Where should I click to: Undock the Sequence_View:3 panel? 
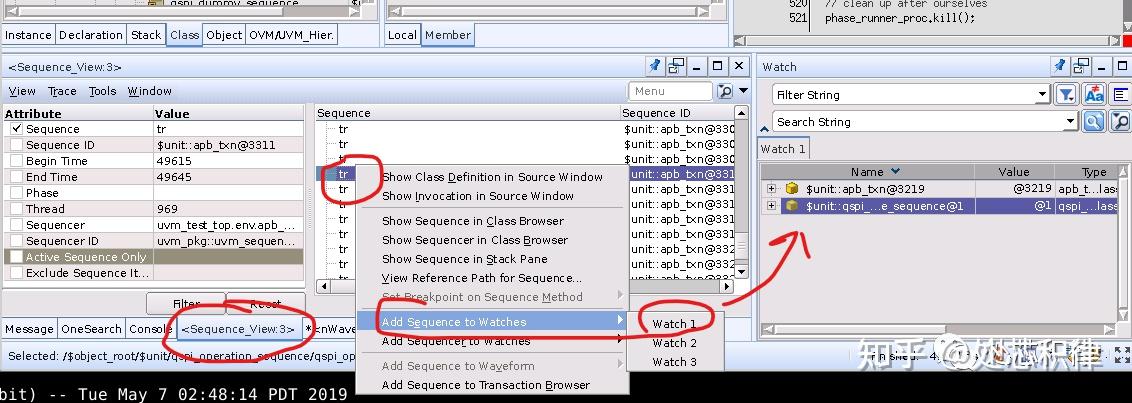click(x=676, y=66)
